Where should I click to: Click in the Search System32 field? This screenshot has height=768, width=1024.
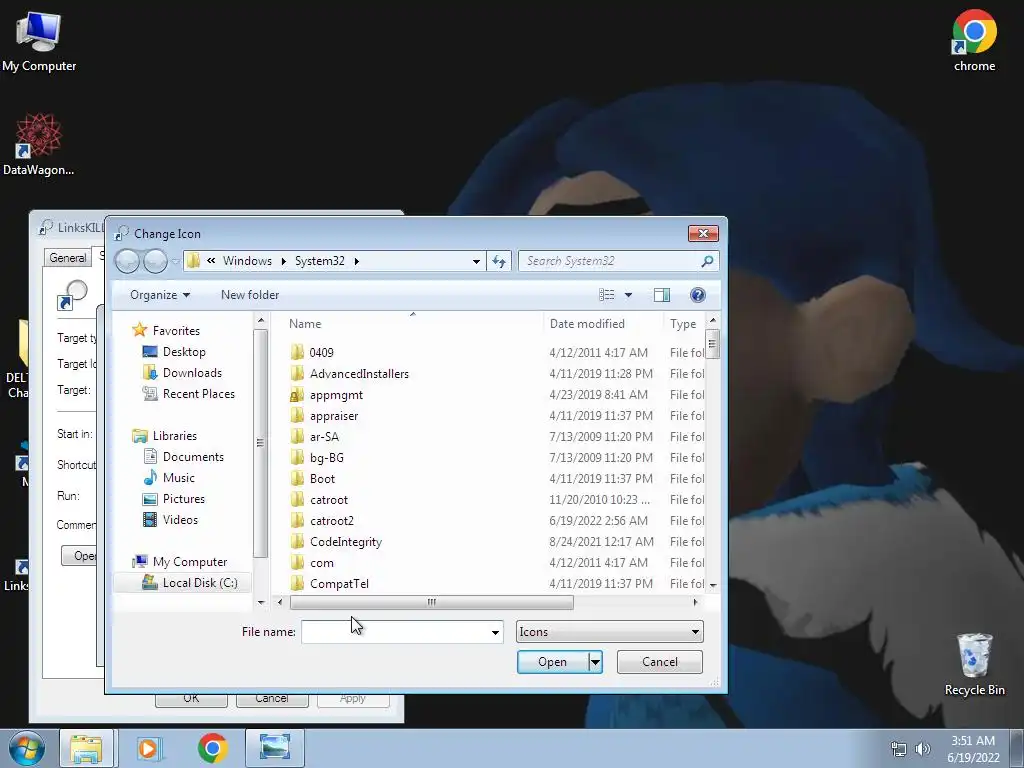tap(611, 261)
